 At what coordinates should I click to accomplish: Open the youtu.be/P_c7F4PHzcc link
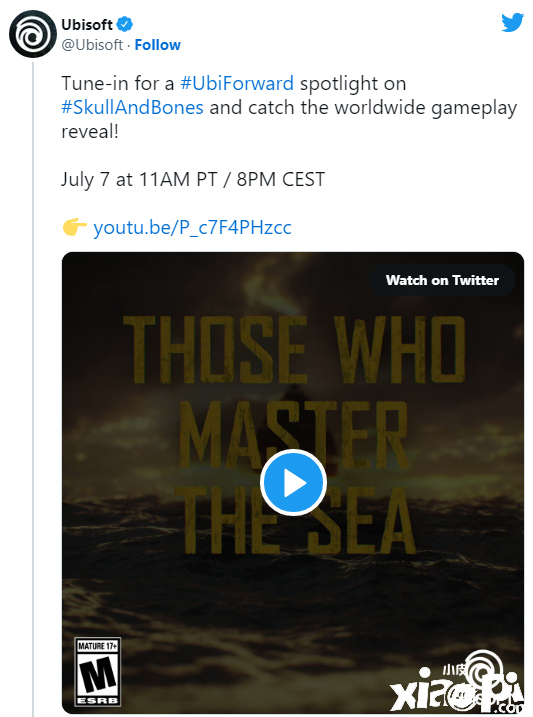[x=192, y=227]
